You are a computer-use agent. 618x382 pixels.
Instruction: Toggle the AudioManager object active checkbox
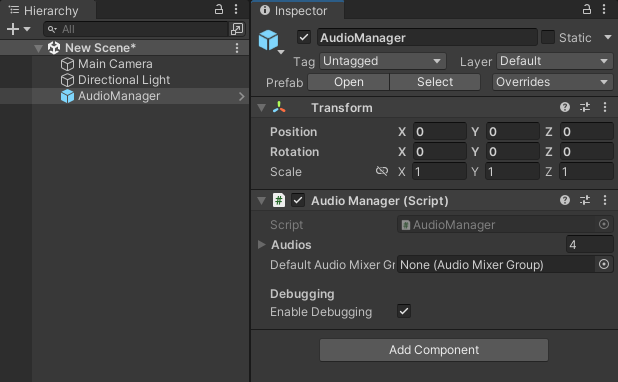click(x=303, y=37)
